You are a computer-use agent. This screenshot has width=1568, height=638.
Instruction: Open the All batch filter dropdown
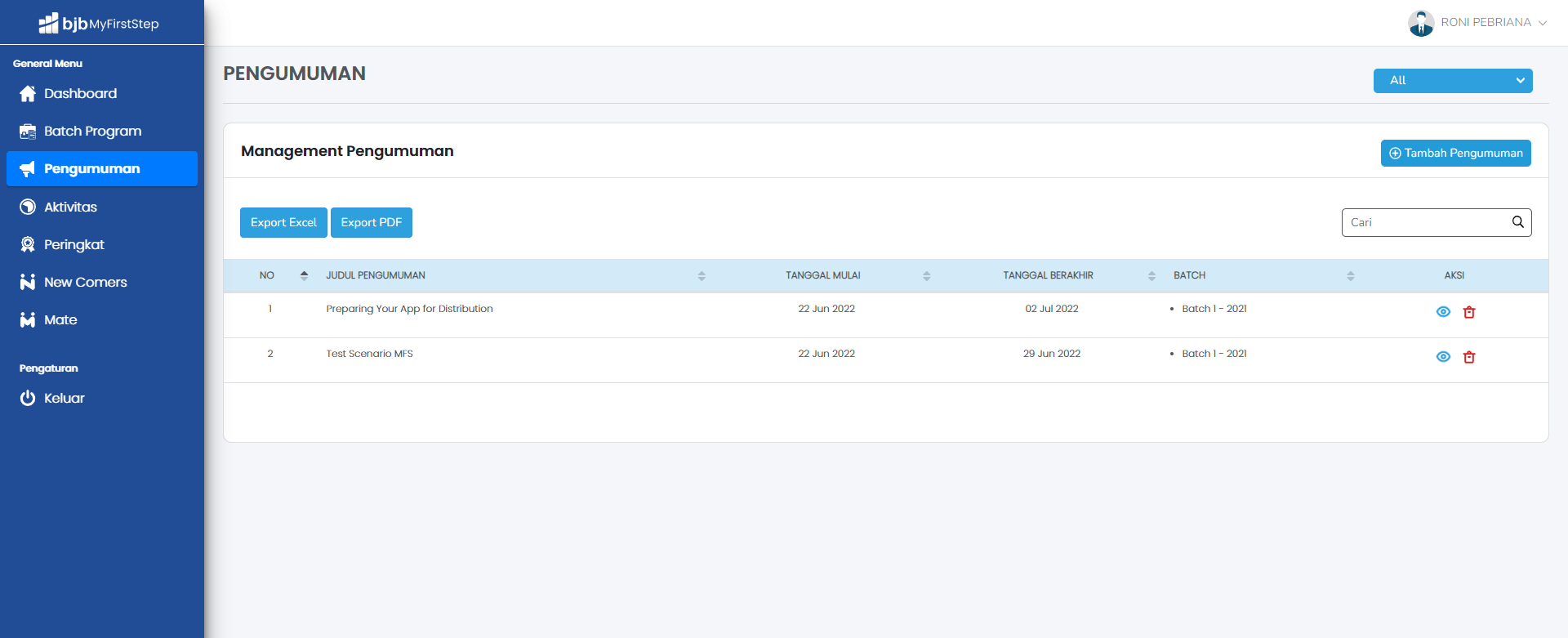pyautogui.click(x=1453, y=81)
